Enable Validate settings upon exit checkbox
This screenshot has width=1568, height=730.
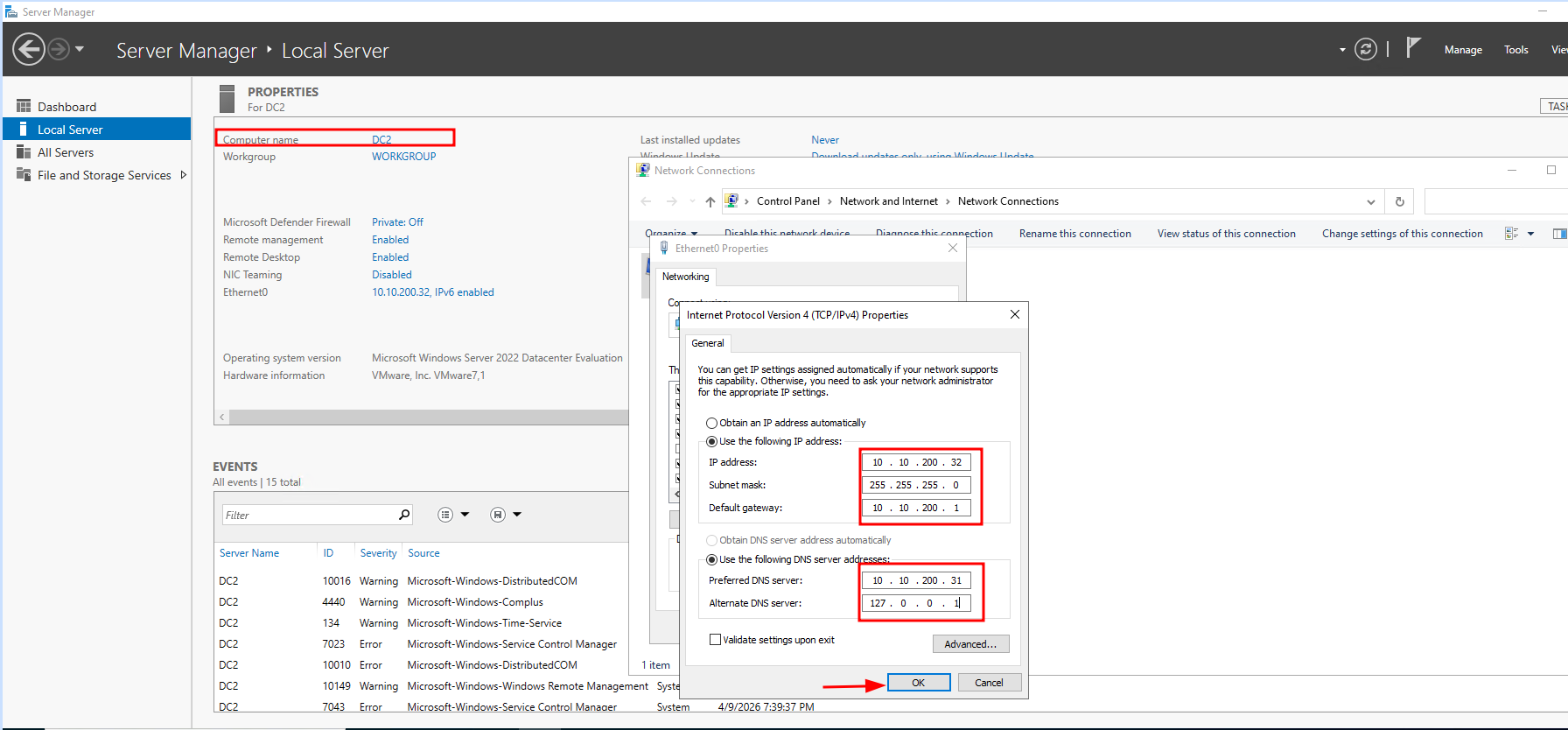716,640
